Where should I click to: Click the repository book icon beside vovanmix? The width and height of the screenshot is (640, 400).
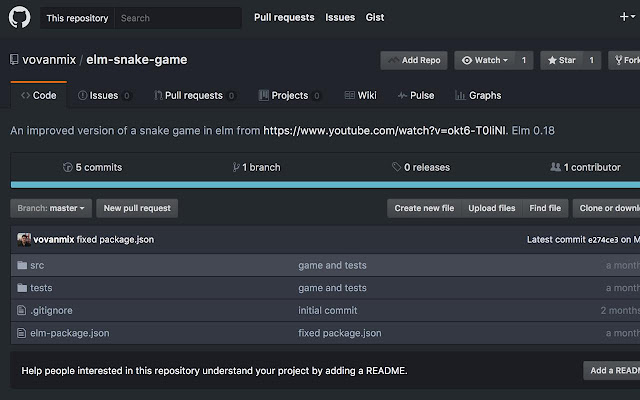(14, 60)
